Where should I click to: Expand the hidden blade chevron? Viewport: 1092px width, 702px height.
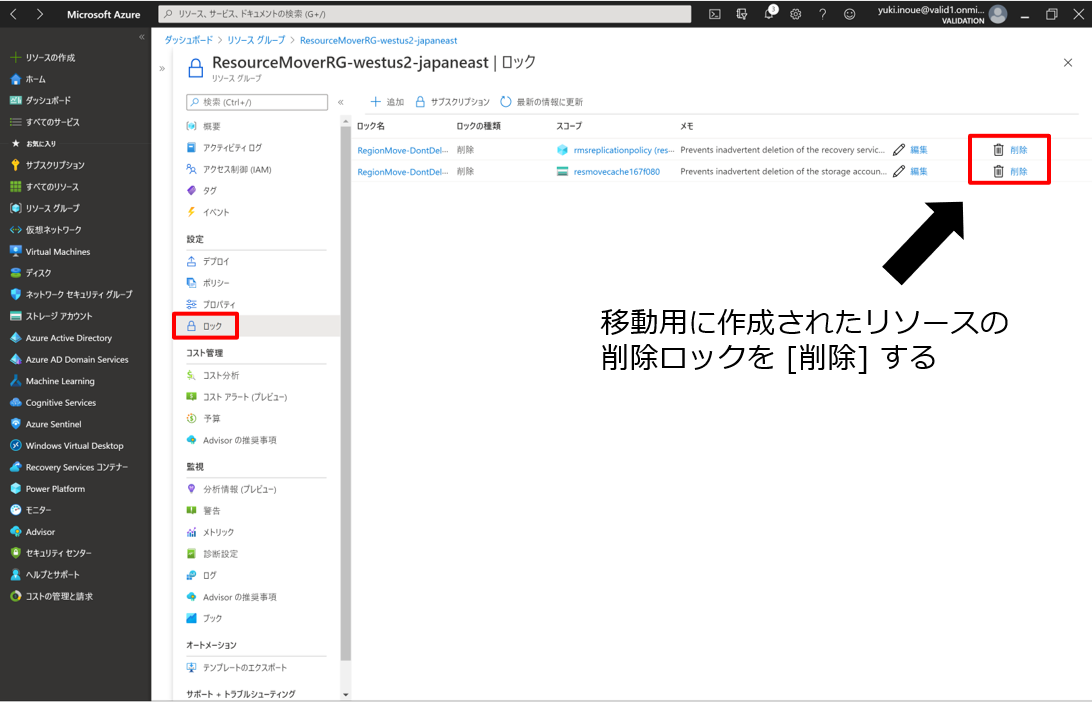click(x=162, y=68)
